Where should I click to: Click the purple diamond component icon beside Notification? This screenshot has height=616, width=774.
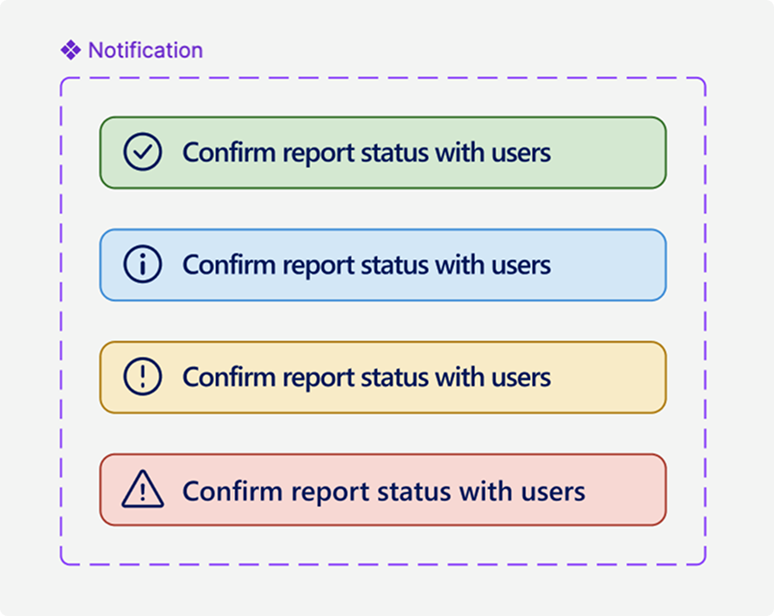coord(71,50)
